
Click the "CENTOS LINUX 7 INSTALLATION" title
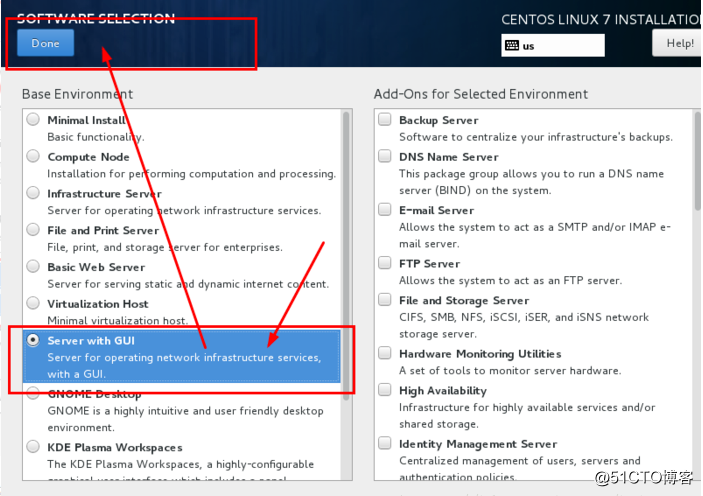click(602, 20)
